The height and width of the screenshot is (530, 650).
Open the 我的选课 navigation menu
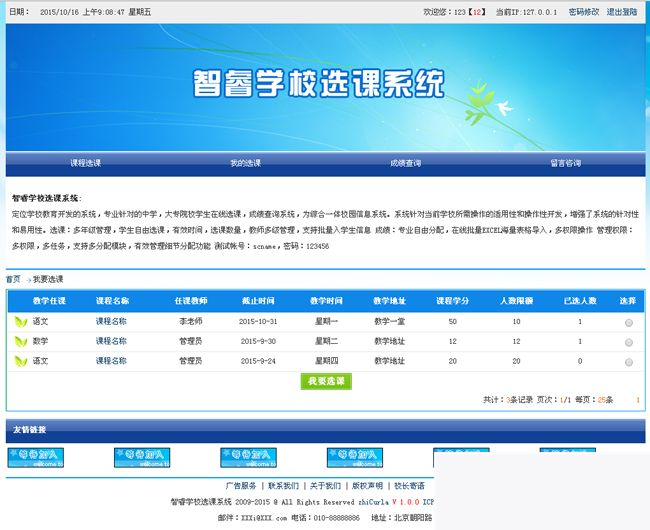(x=245, y=163)
